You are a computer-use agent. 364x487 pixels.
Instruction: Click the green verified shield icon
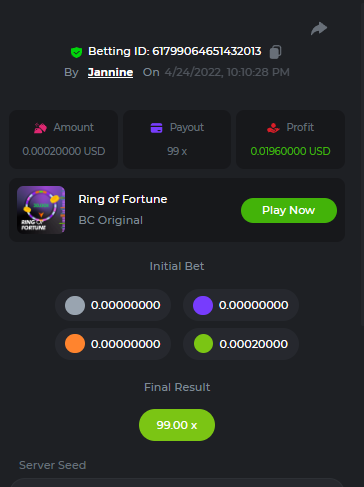coord(76,52)
